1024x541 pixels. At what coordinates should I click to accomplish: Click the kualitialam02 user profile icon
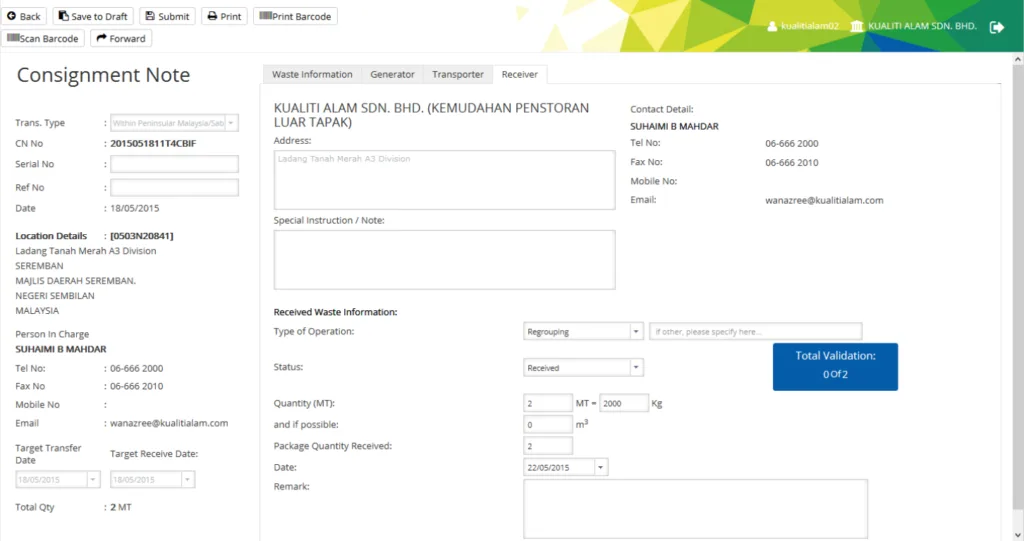[x=772, y=26]
